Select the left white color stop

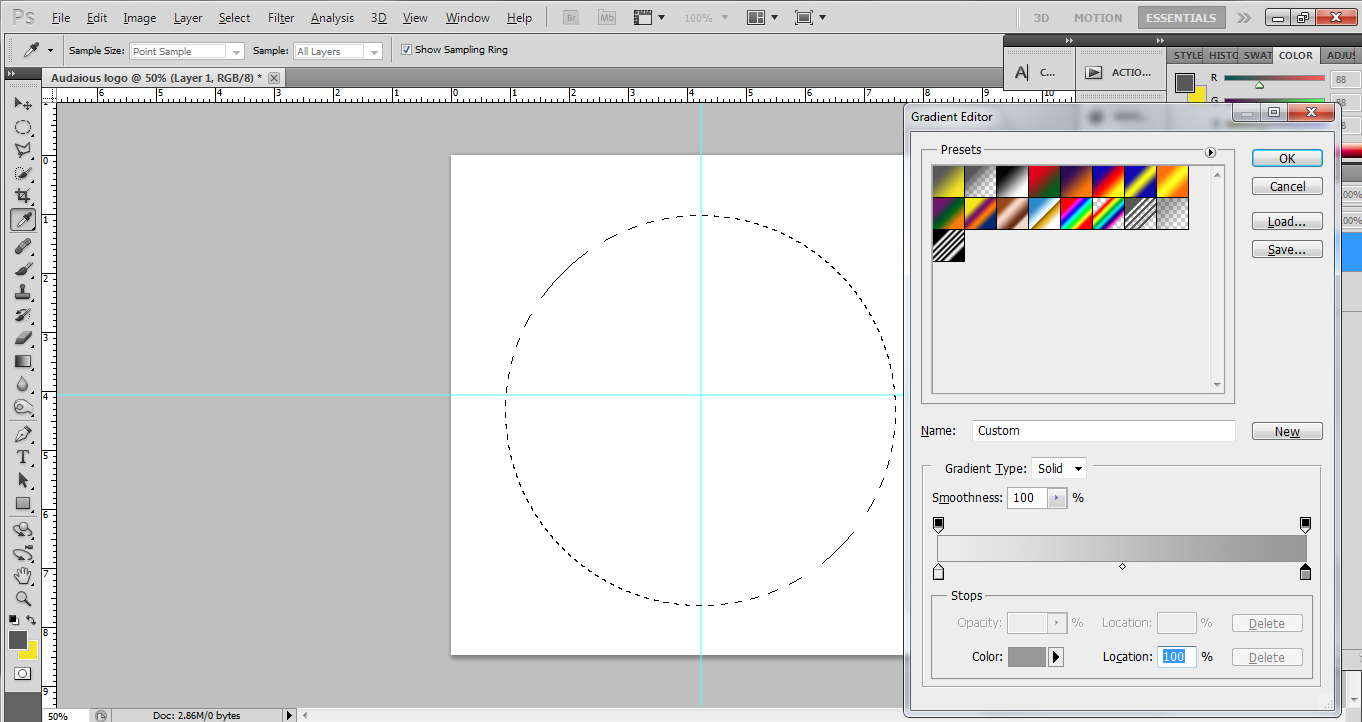(938, 572)
